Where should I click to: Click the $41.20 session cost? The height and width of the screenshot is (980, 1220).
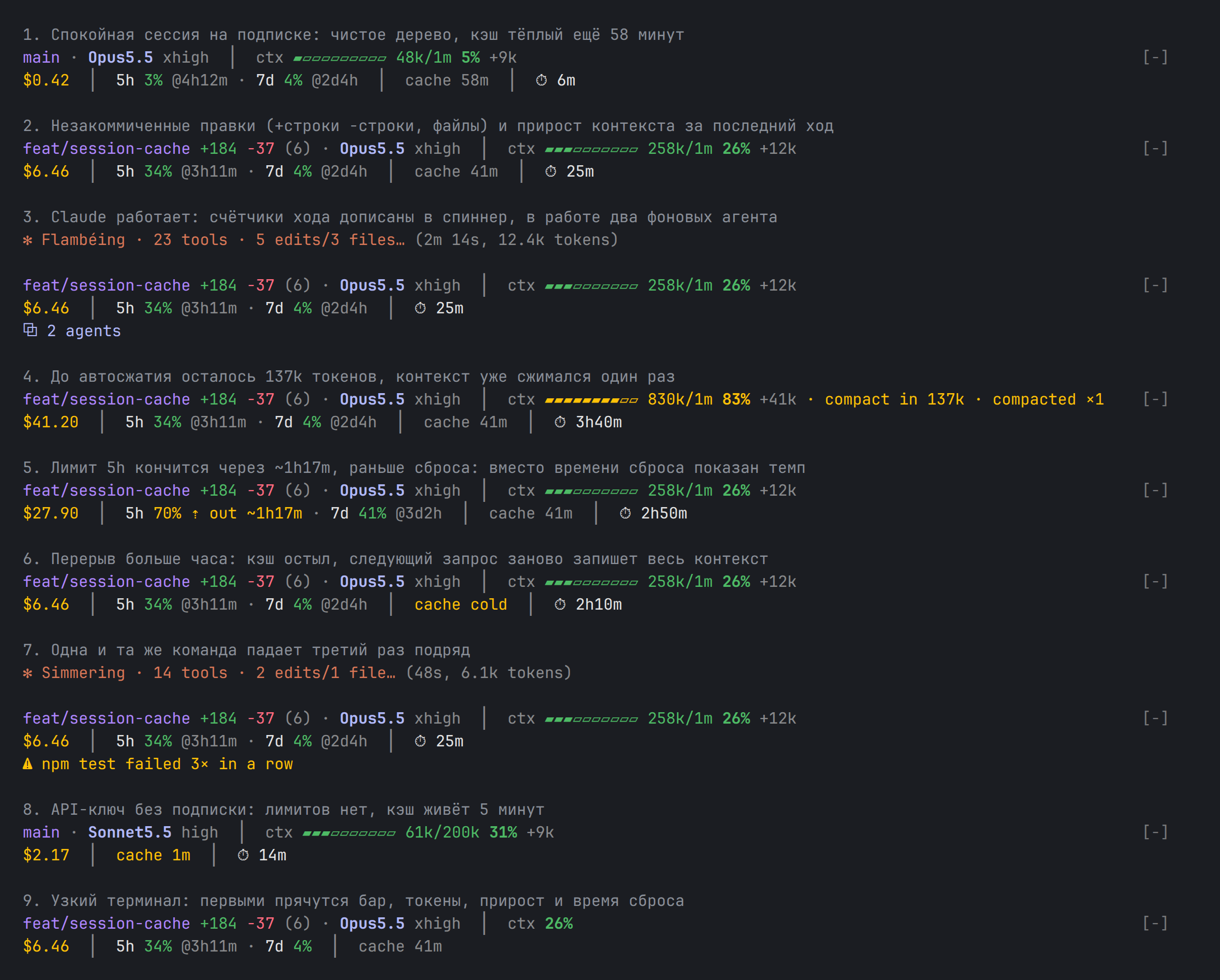(50, 422)
